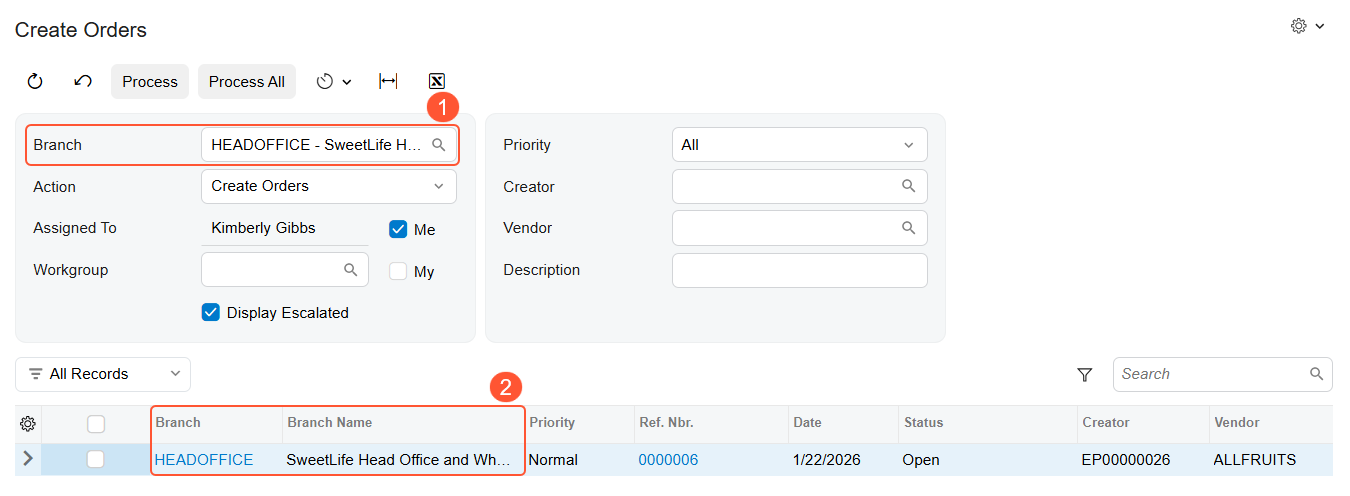Click the Description input field
This screenshot has width=1350, height=496.
pyautogui.click(x=800, y=270)
